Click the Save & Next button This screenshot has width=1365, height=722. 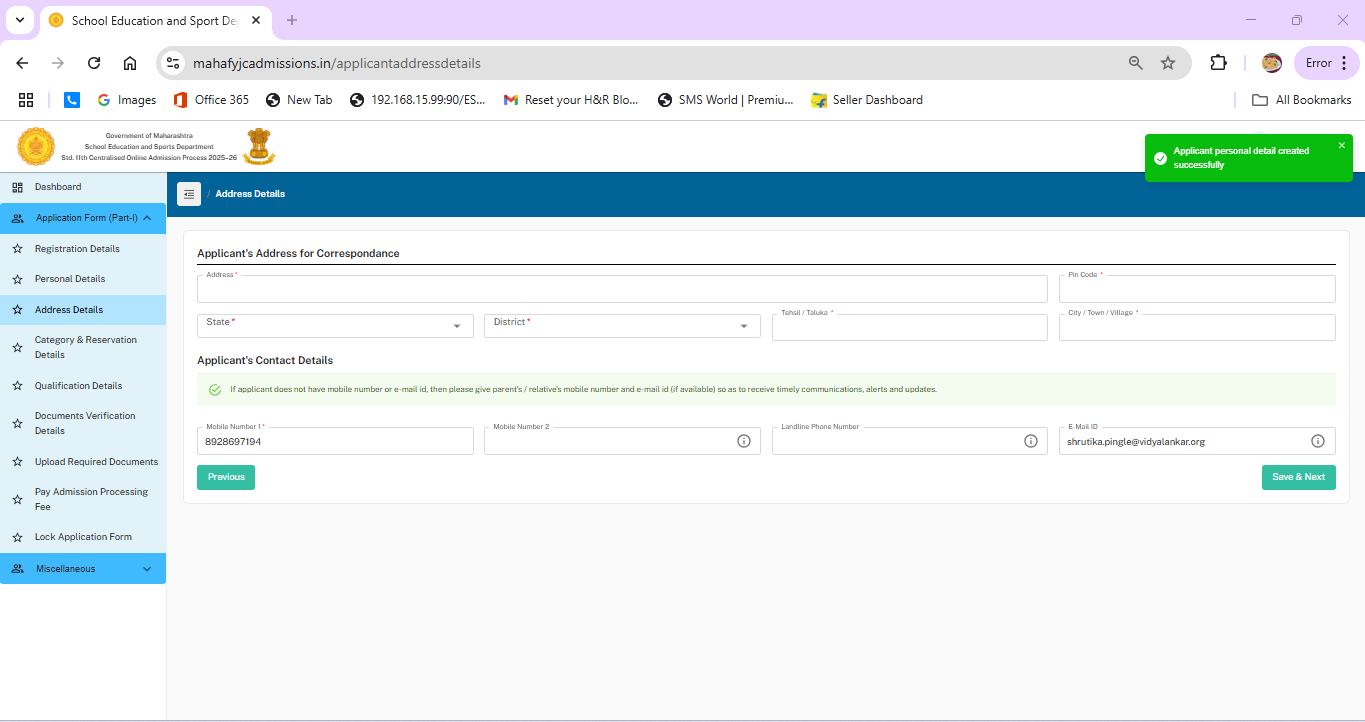1299,477
